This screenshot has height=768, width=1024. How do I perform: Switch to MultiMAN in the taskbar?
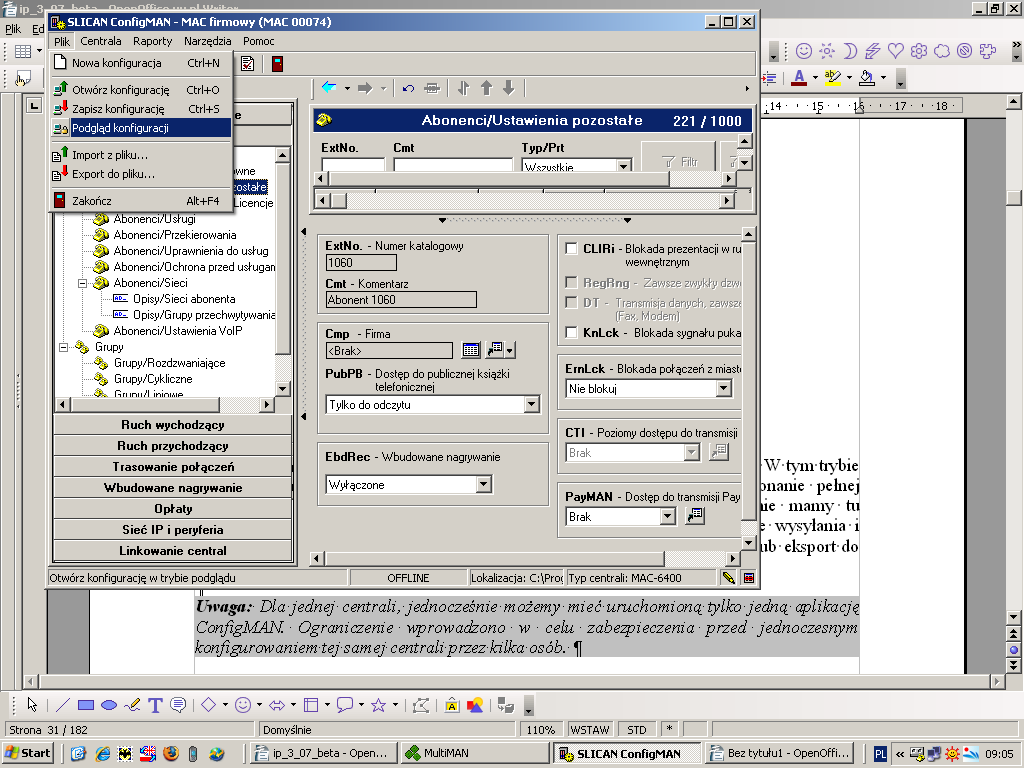(x=475, y=753)
